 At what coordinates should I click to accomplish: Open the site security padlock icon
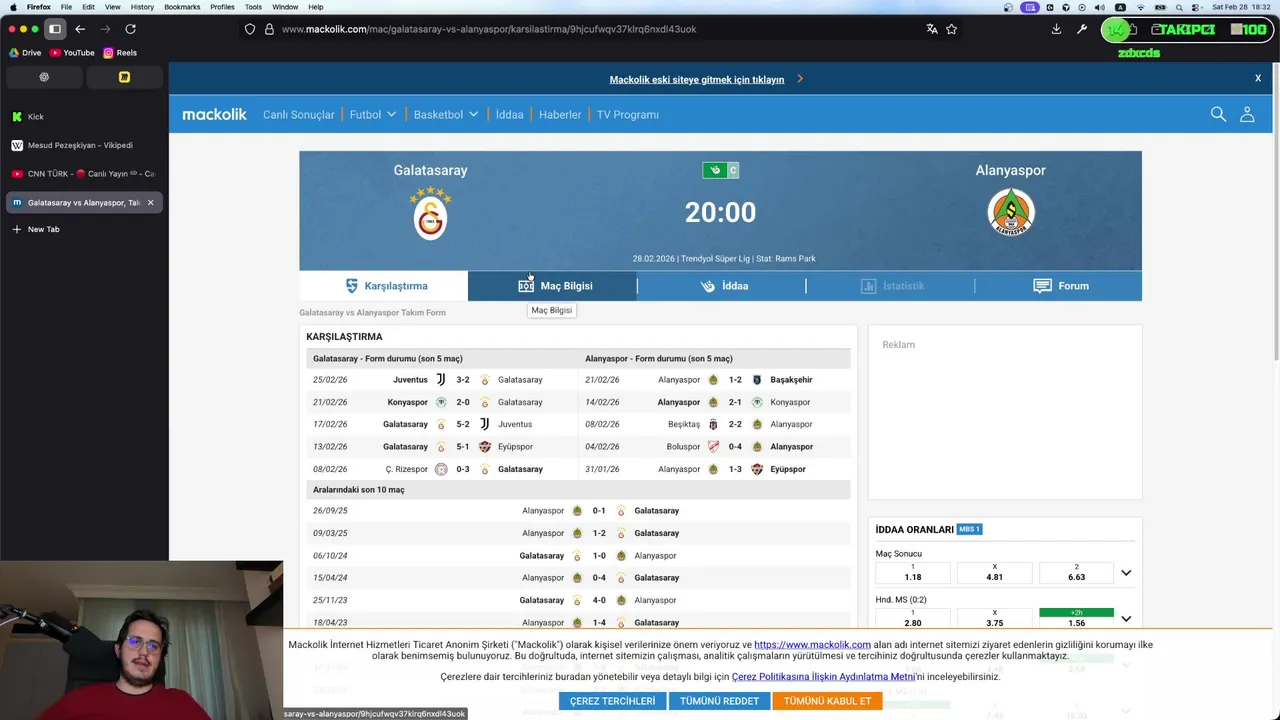[x=269, y=29]
